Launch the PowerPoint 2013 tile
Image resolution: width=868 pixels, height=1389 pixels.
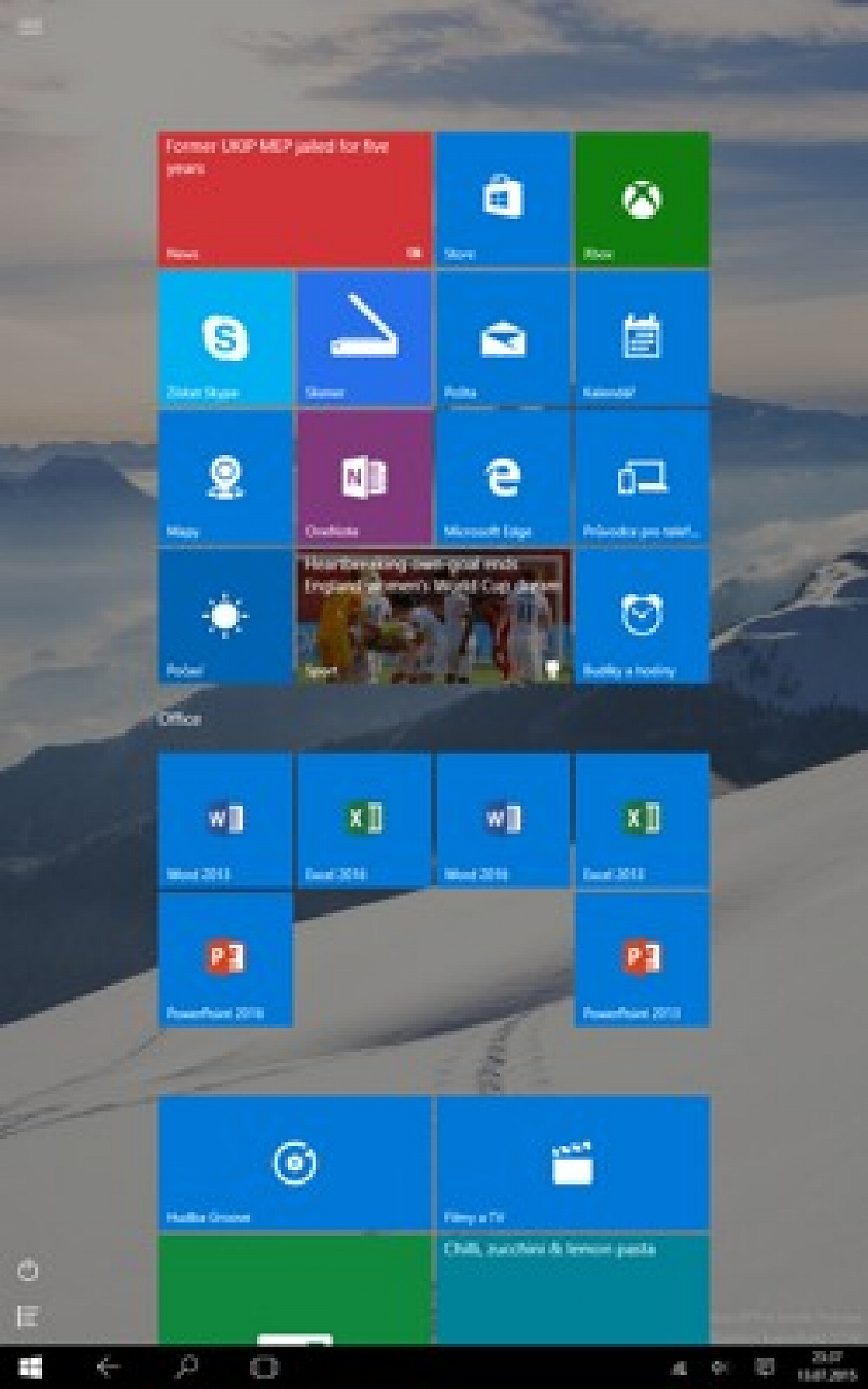(x=643, y=959)
